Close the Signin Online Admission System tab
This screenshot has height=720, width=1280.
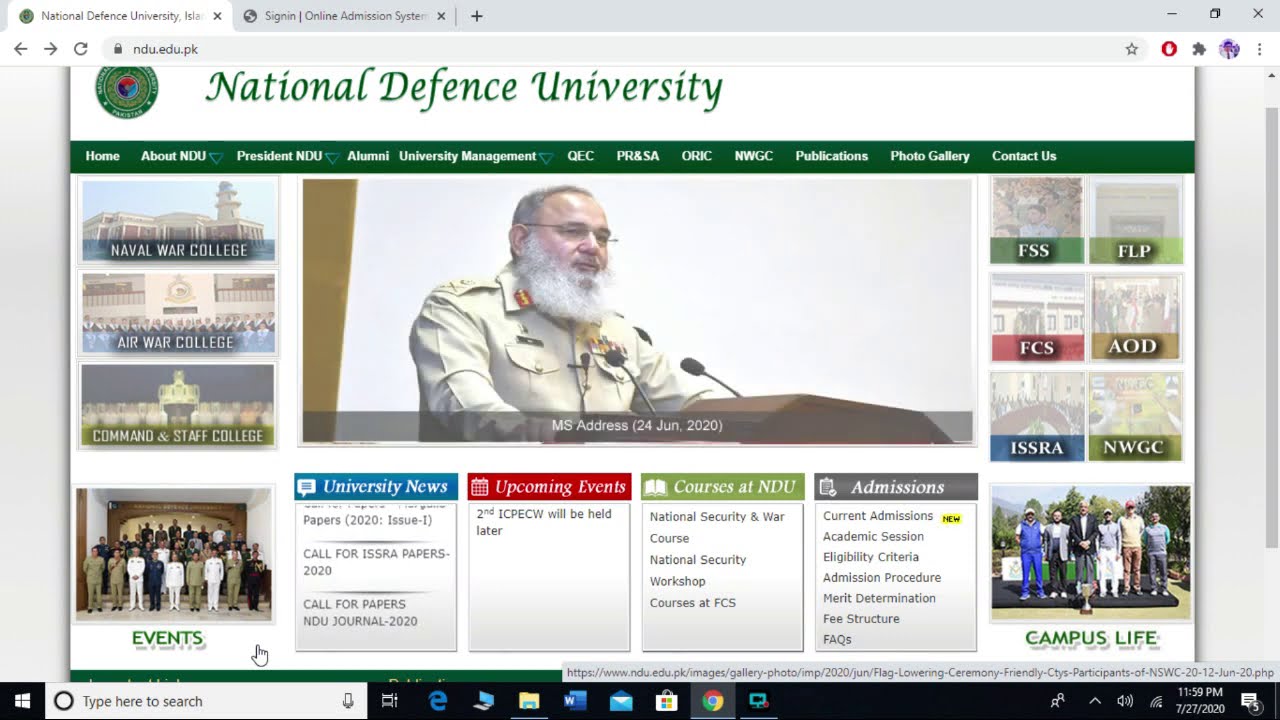tap(441, 16)
